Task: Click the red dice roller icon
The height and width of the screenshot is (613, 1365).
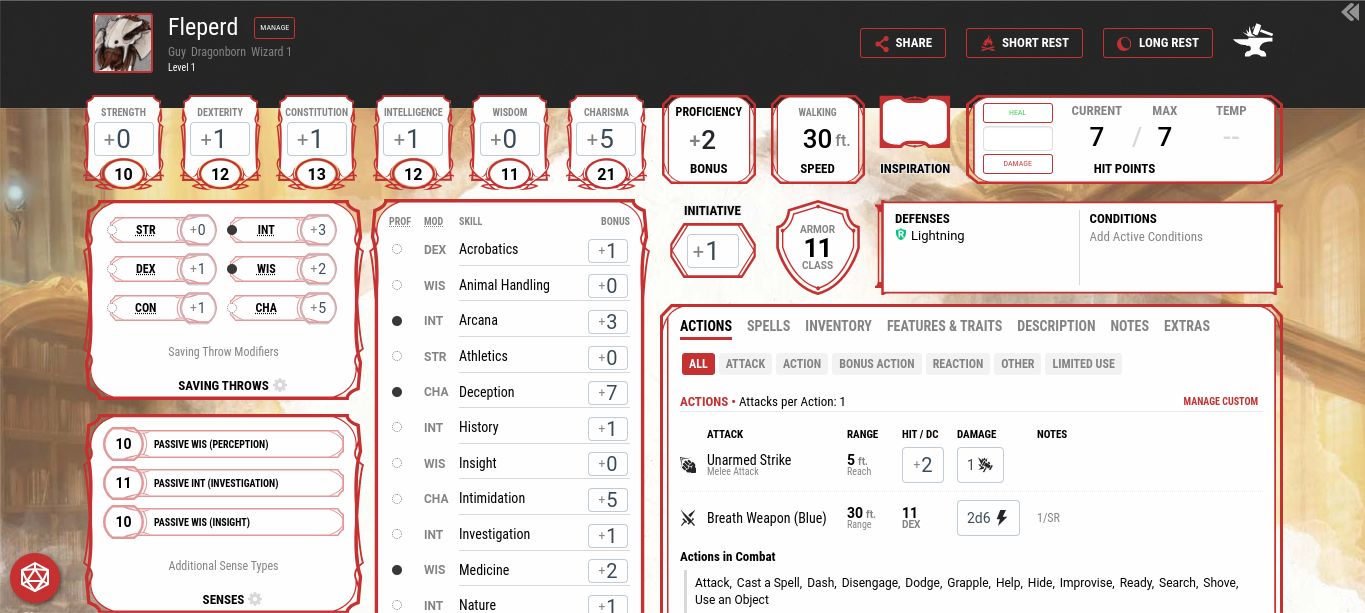Action: (x=35, y=578)
